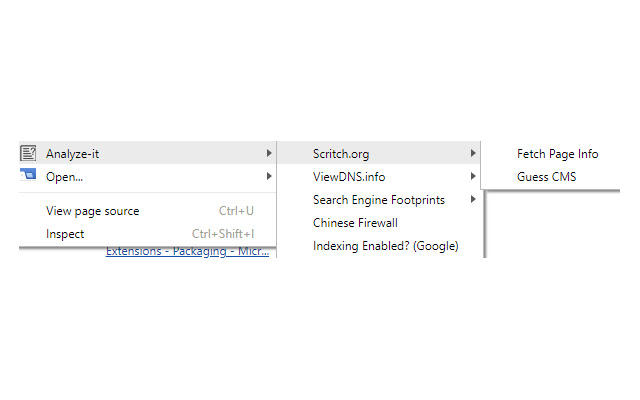The width and height of the screenshot is (640, 400).
Task: Select Scritch.org in the submenu
Action: point(379,153)
